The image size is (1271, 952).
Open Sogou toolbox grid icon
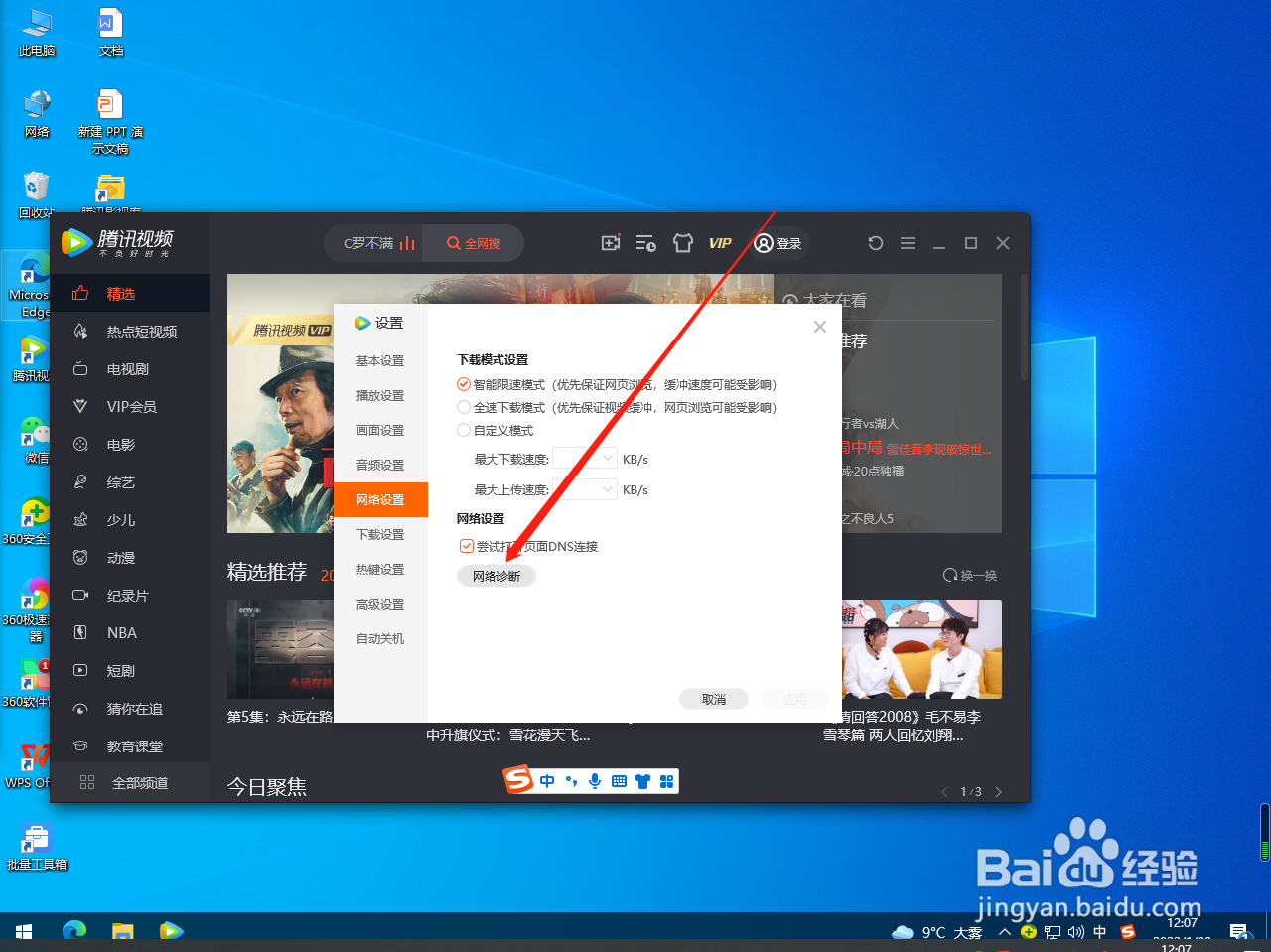[x=666, y=781]
